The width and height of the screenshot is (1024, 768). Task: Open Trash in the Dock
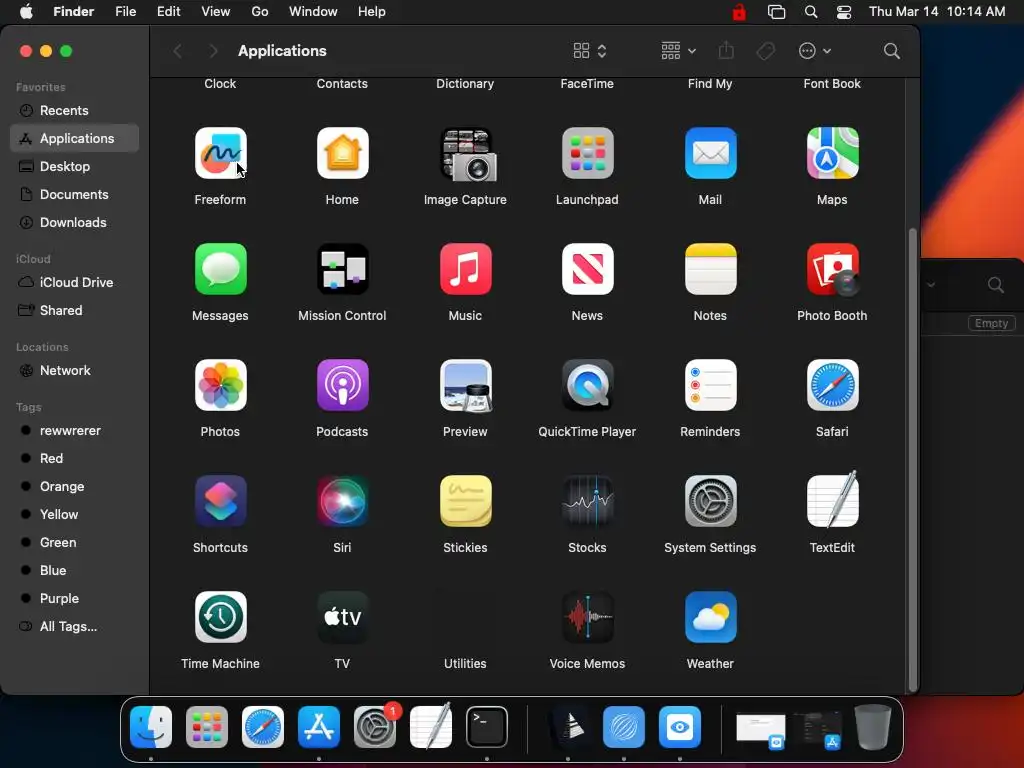[872, 727]
